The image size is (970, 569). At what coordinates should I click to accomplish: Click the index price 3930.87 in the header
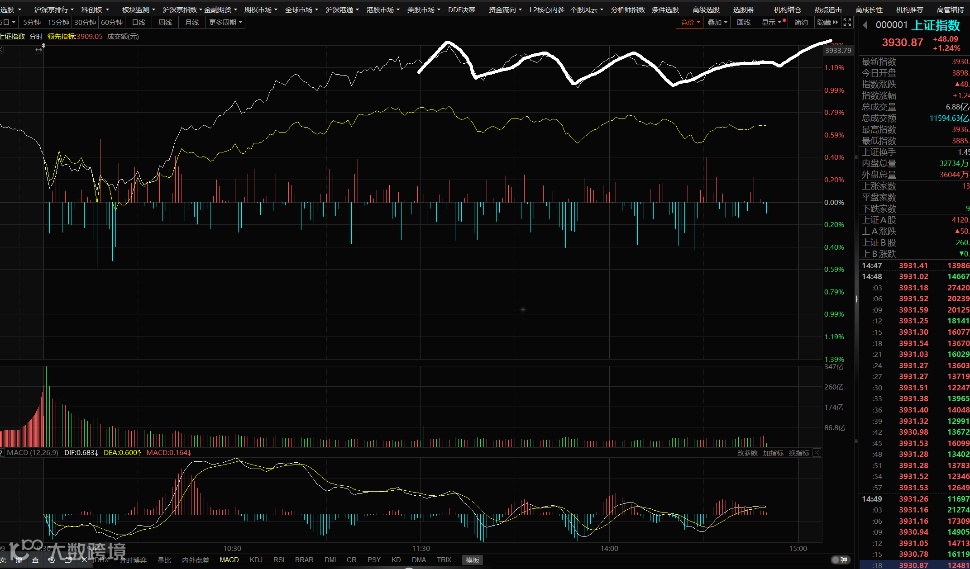point(902,43)
